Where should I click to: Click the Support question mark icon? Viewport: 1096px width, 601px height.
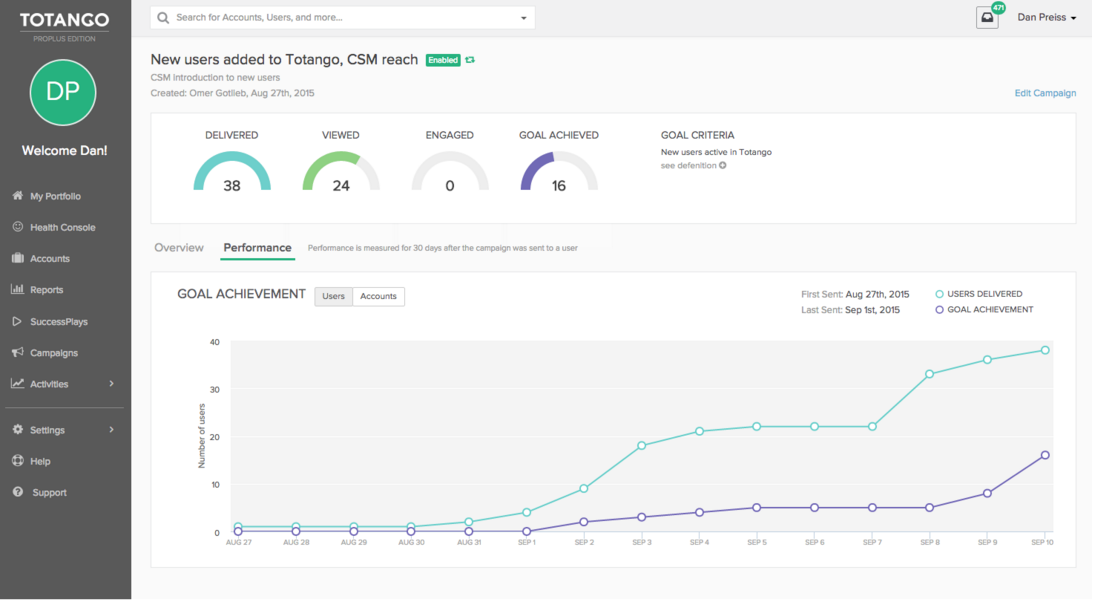pyautogui.click(x=17, y=492)
